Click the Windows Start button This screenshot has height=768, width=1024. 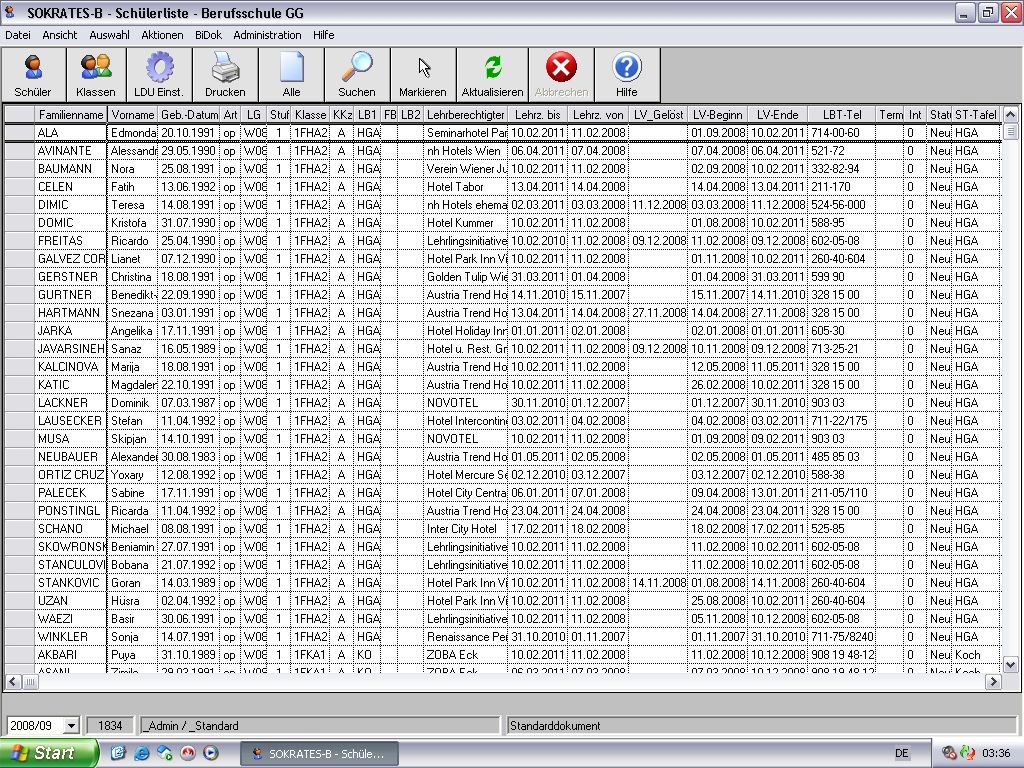pyautogui.click(x=49, y=753)
